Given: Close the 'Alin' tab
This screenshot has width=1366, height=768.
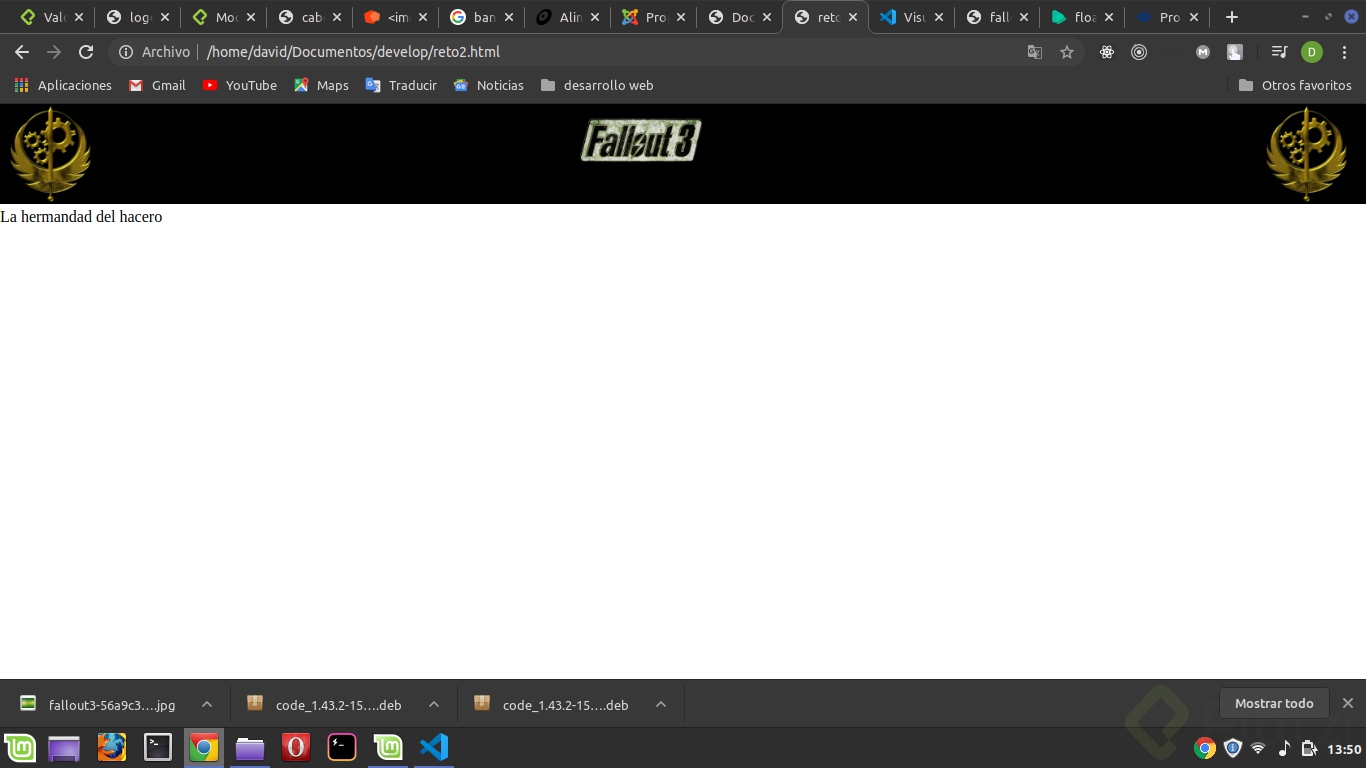Looking at the screenshot, I should (595, 17).
